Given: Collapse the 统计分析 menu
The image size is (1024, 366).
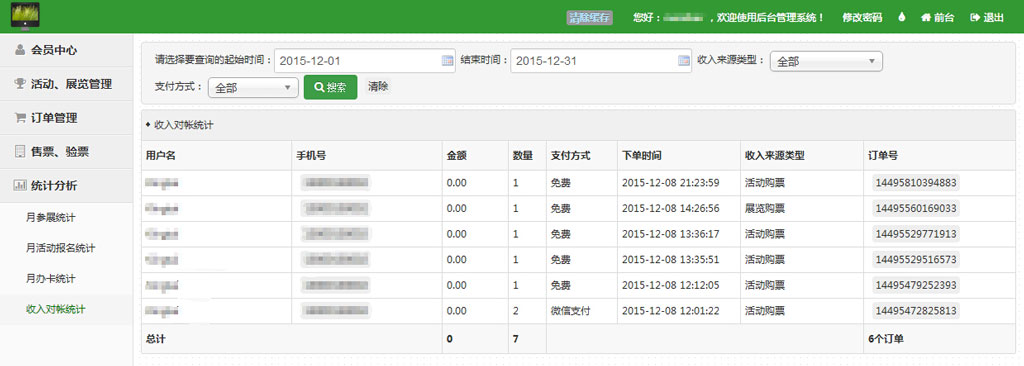Looking at the screenshot, I should point(66,186).
